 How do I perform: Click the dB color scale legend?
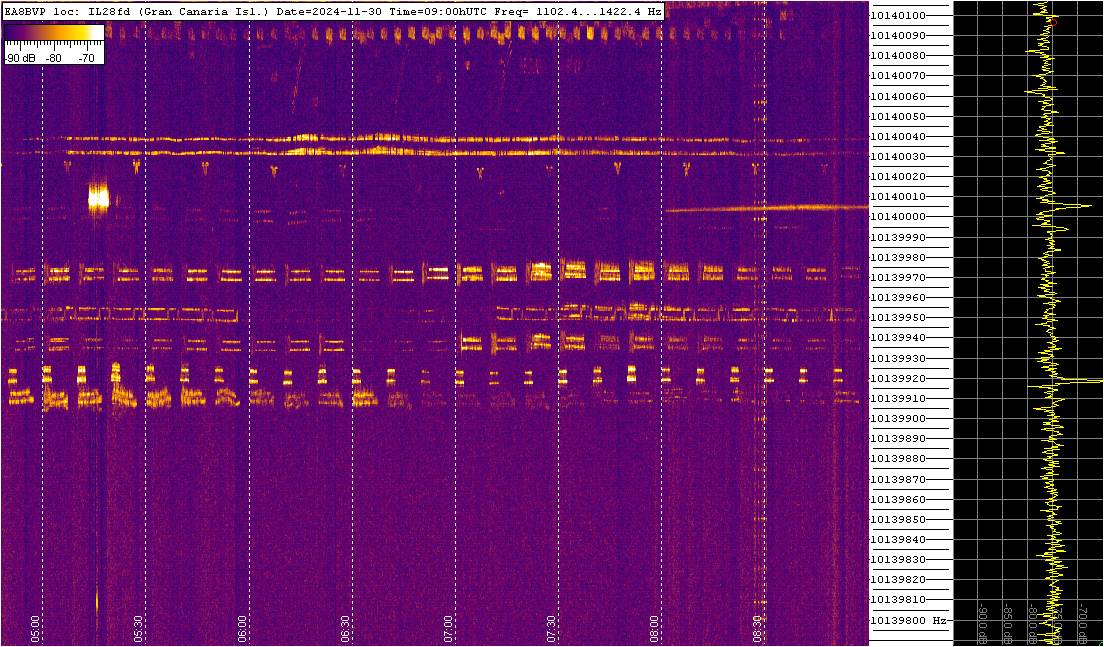click(x=54, y=44)
